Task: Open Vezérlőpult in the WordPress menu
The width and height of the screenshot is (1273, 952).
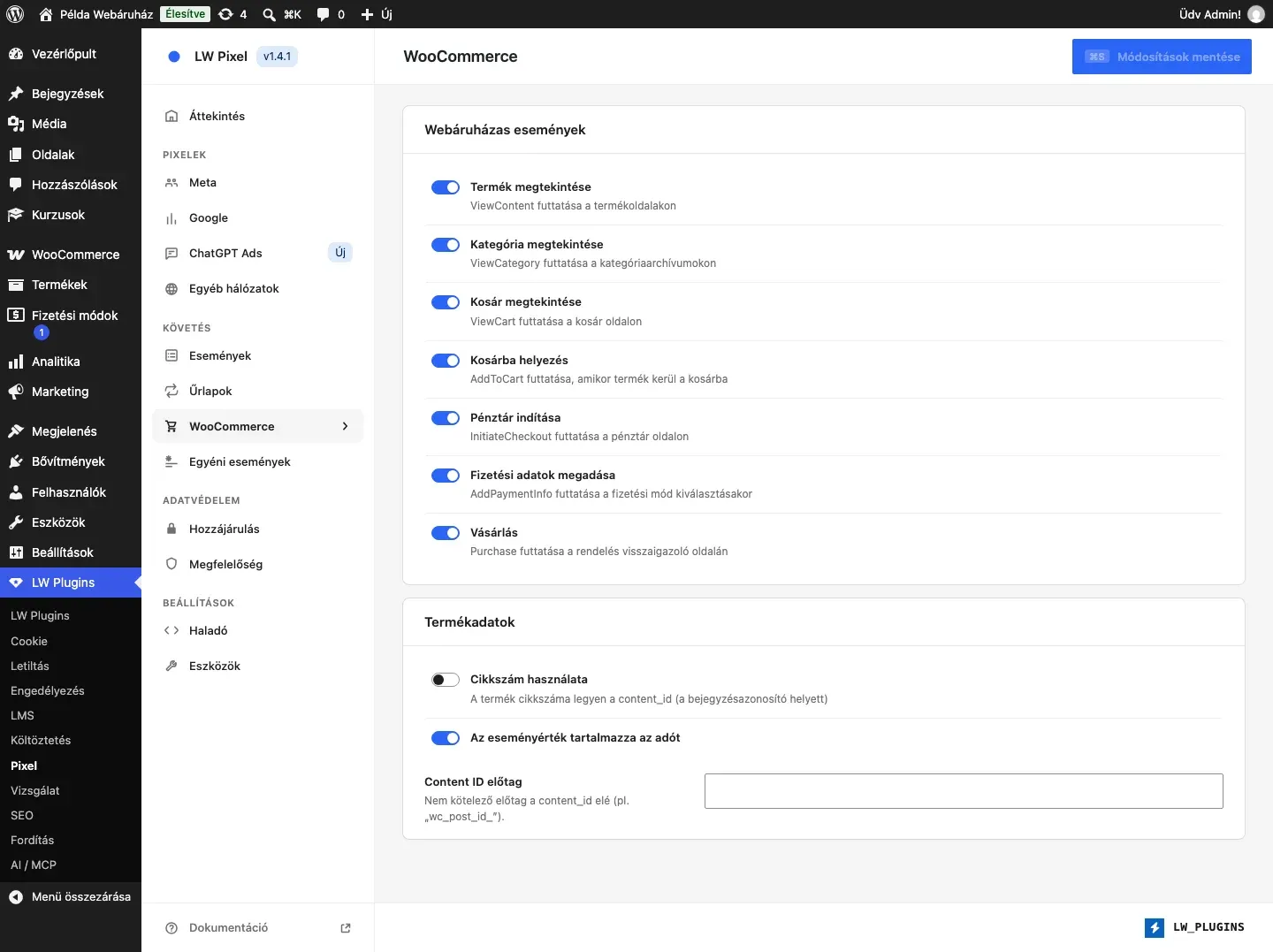Action: point(71,54)
